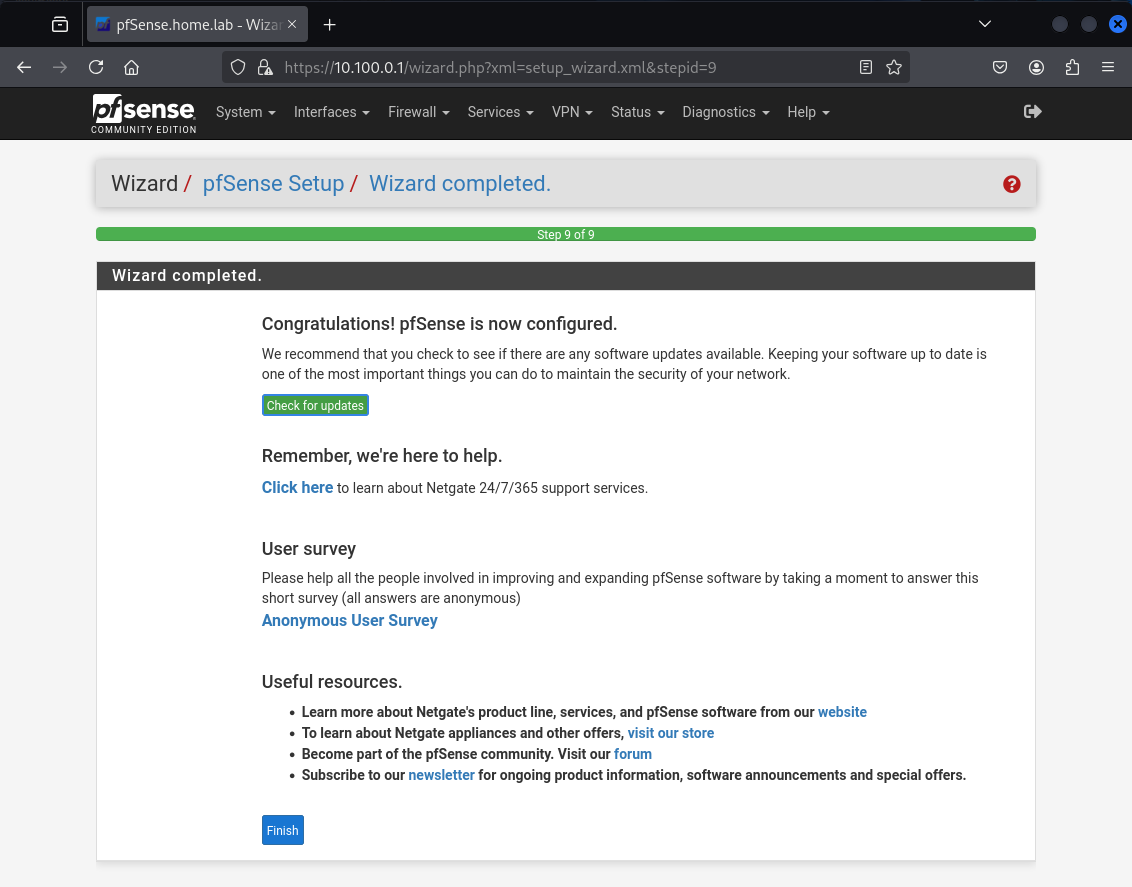Expand the Diagnostics menu
1132x887 pixels.
[x=726, y=112]
